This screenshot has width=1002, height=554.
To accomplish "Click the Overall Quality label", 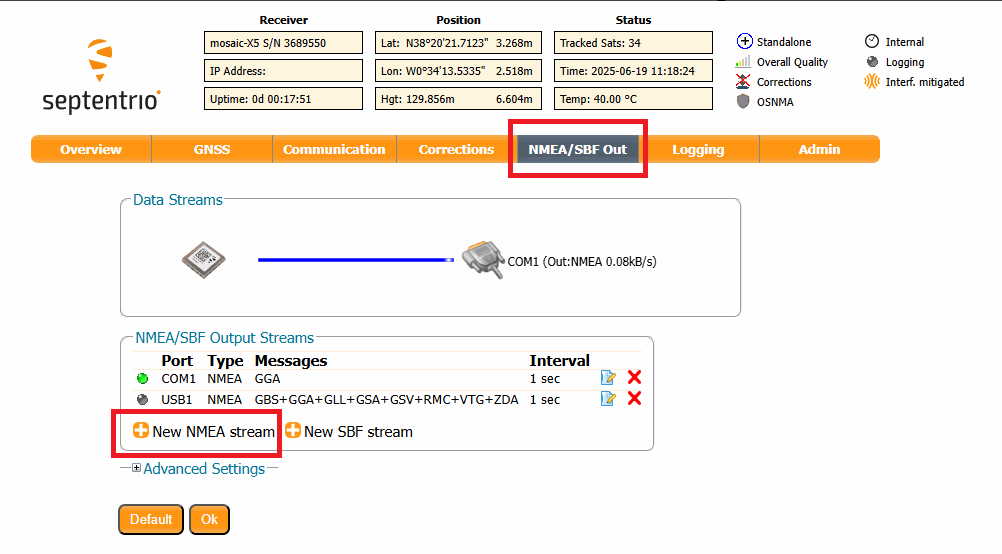I will pos(792,62).
